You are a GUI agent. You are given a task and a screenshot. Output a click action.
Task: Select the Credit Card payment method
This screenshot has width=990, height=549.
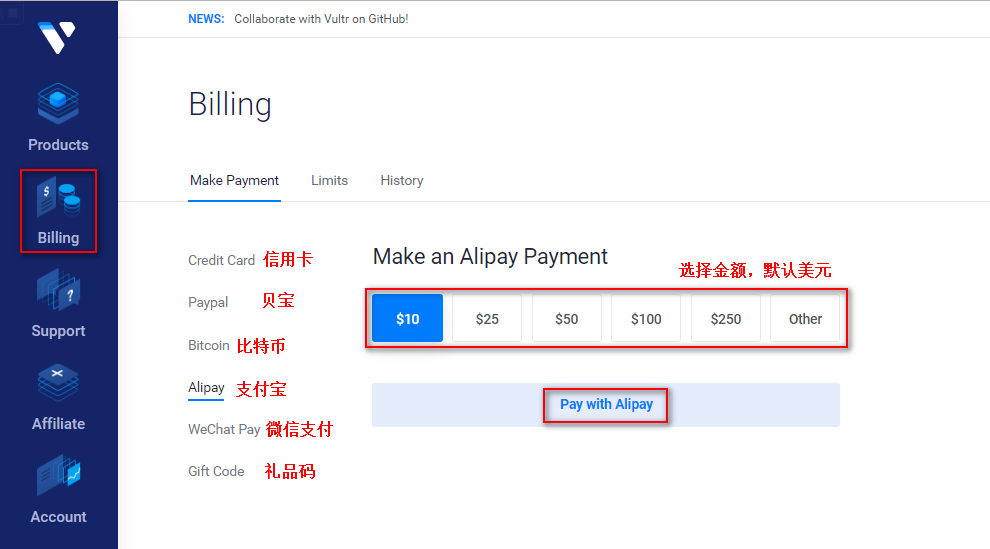(222, 260)
